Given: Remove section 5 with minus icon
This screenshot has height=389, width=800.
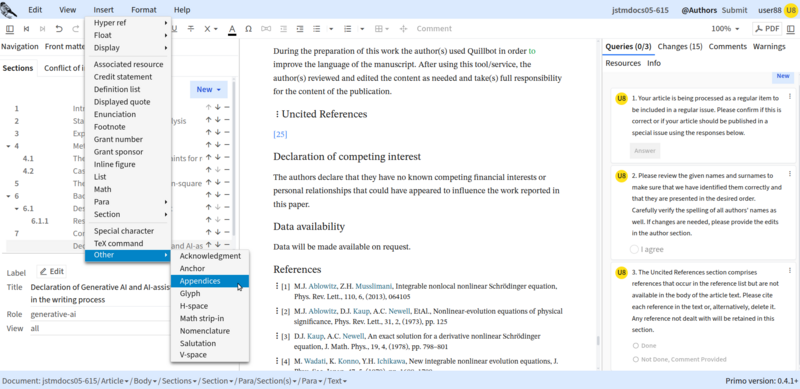Looking at the screenshot, I should coord(227,182).
